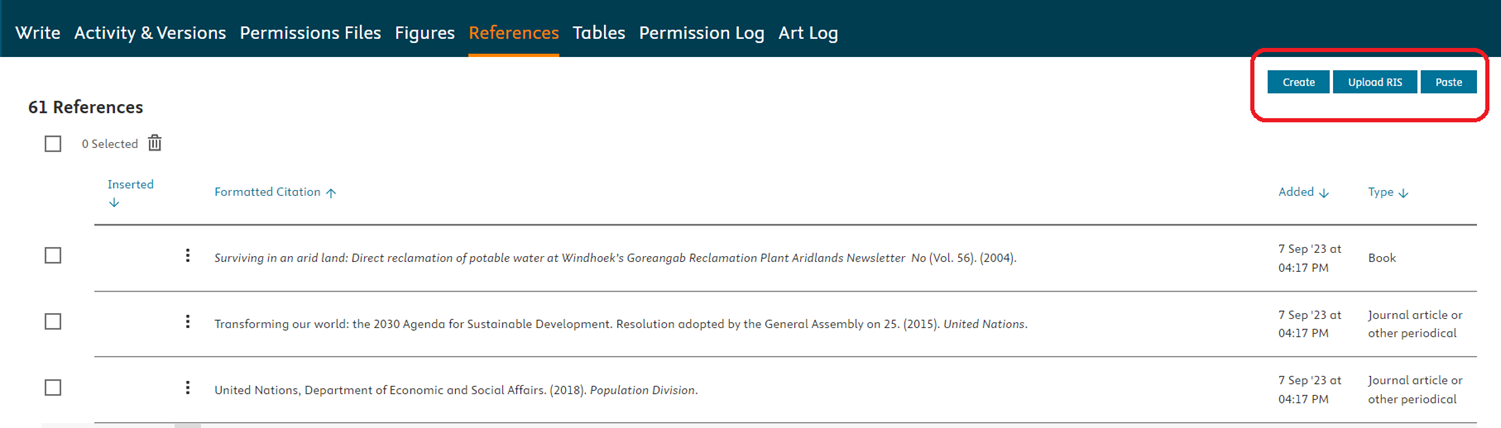Screen dimensions: 1501x428
Task: Click the trash delete selected icon
Action: coord(155,143)
